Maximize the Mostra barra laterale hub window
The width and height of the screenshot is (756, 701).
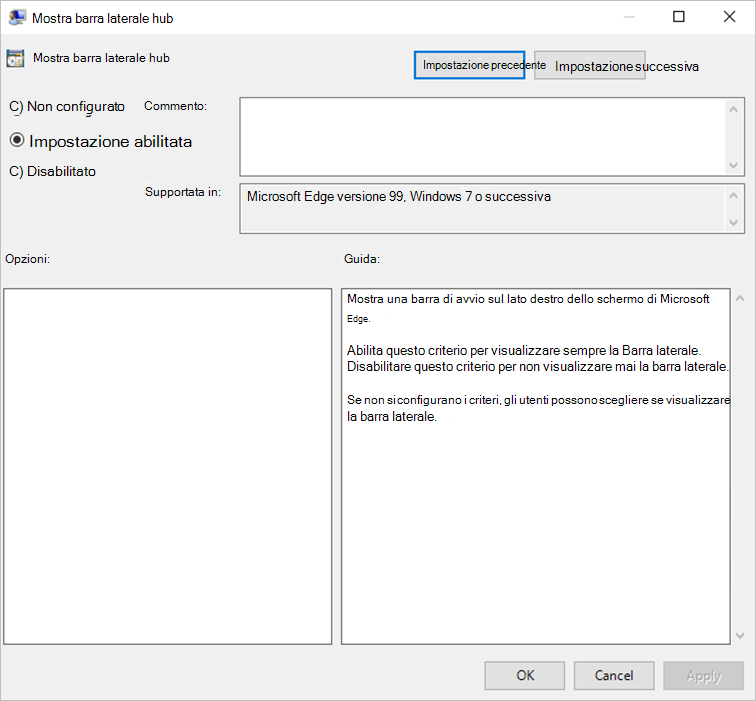click(678, 17)
